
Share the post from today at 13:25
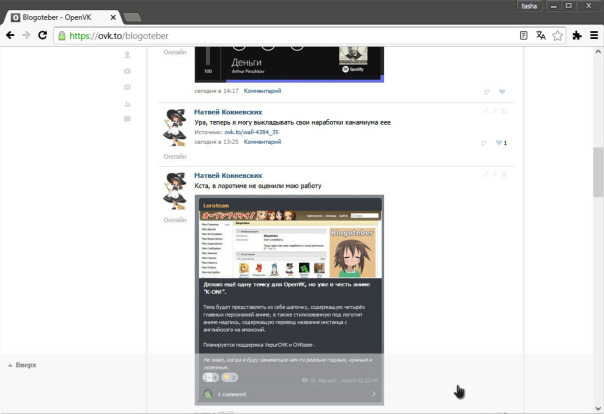[484, 143]
